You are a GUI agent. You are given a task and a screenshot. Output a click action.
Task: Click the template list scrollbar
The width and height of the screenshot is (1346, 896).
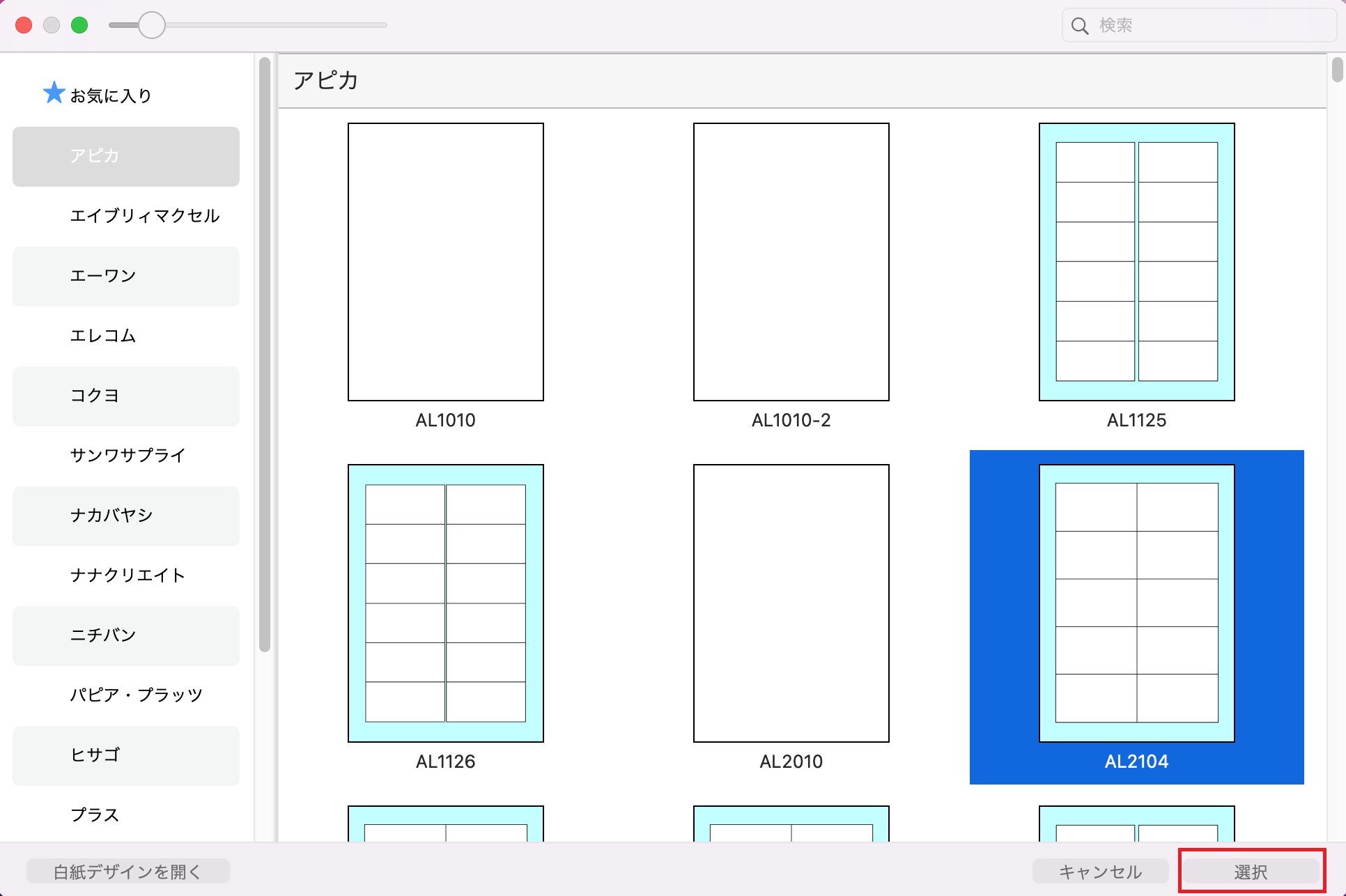1337,70
